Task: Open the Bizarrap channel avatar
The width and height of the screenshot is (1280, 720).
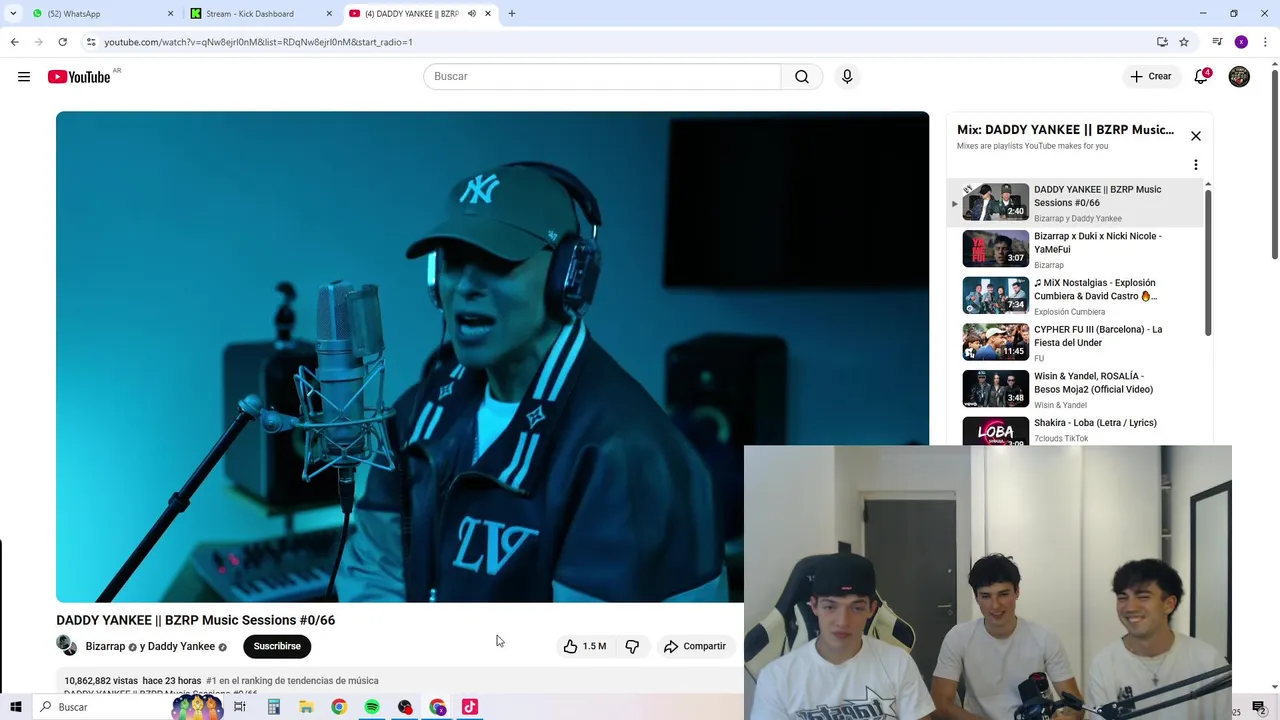Action: tap(66, 645)
